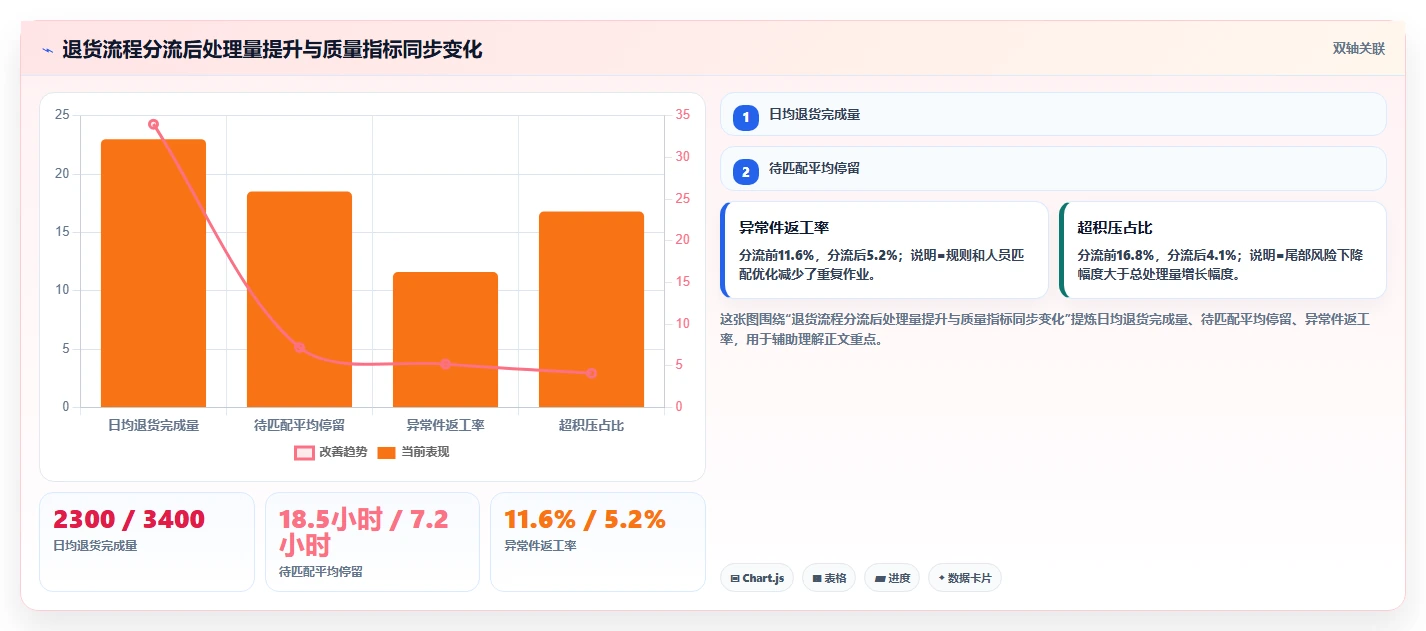Screen dimensions: 1426x631
Task: Click the 11.6% / 5.2% metric card
Action: tap(597, 541)
